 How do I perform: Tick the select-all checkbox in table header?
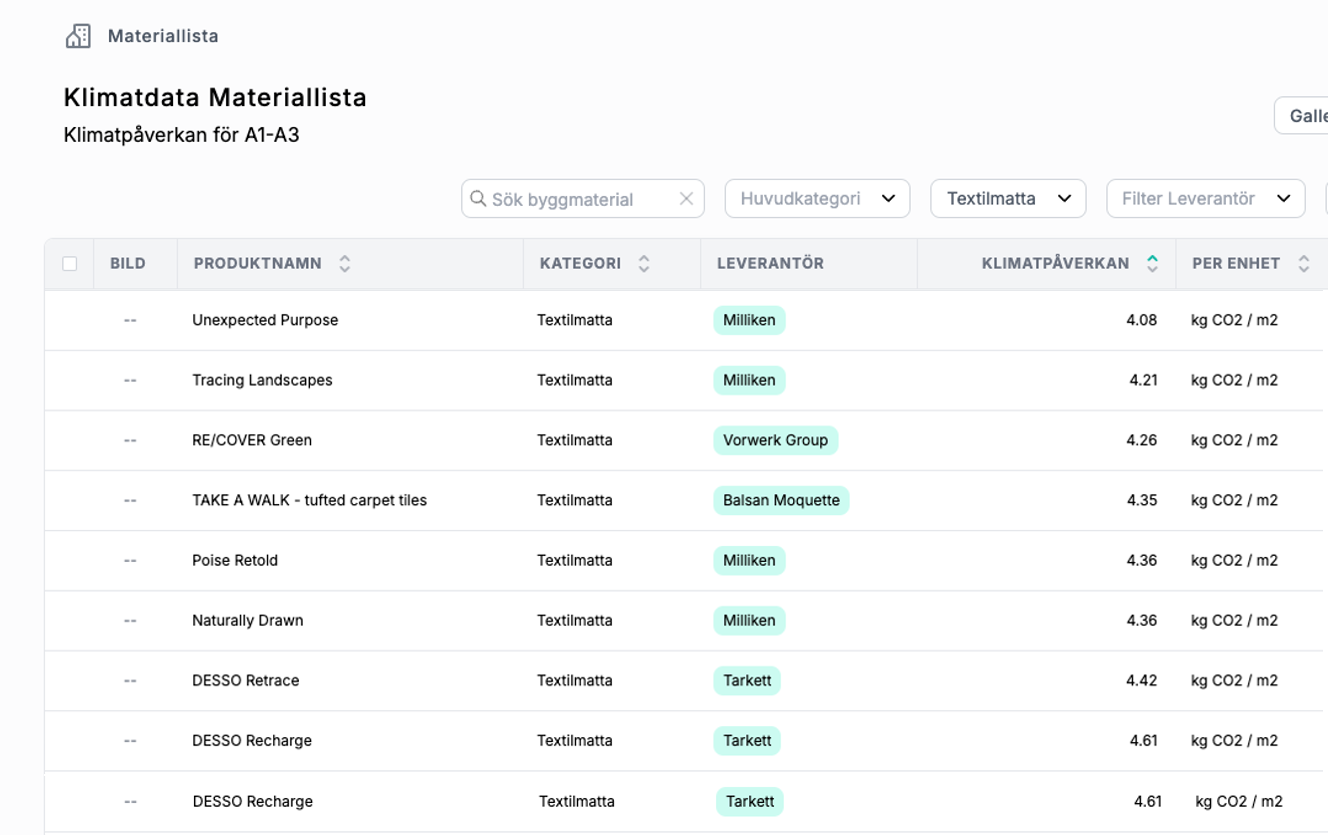69,264
